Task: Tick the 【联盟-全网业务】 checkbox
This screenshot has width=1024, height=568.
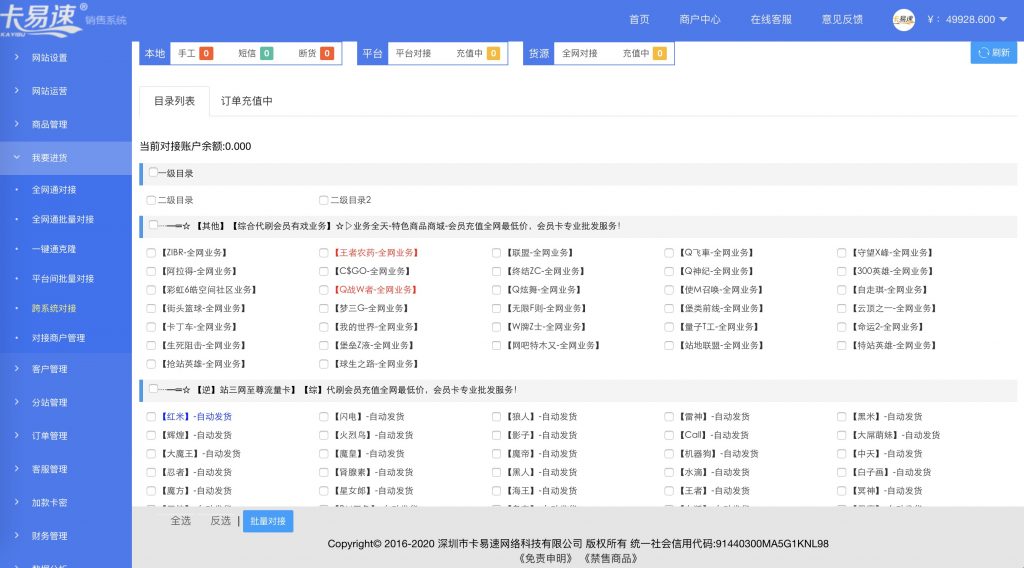Action: pos(496,253)
